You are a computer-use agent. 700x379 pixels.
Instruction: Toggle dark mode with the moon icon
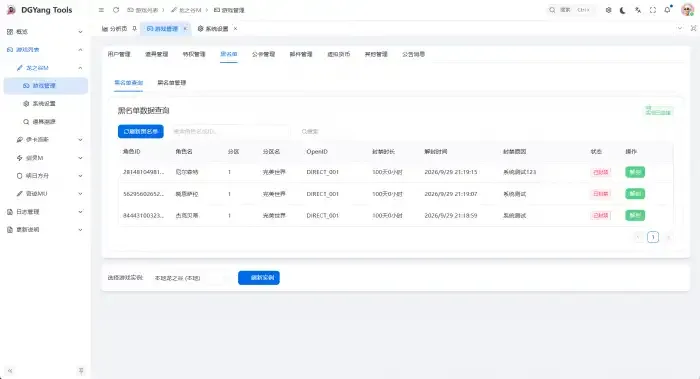[x=623, y=10]
